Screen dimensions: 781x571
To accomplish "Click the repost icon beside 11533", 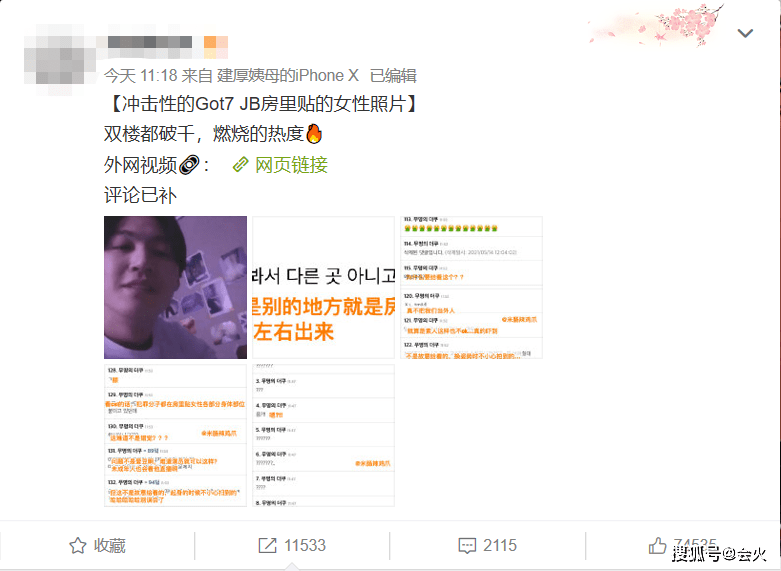I will click(x=267, y=545).
